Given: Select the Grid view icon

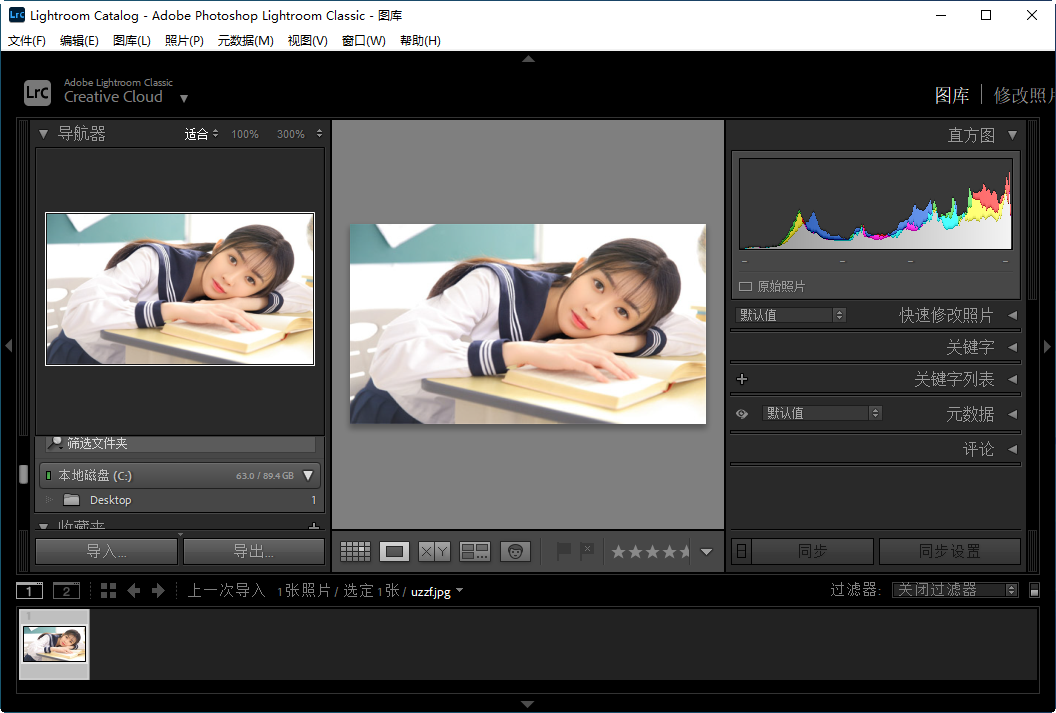Looking at the screenshot, I should coord(355,551).
